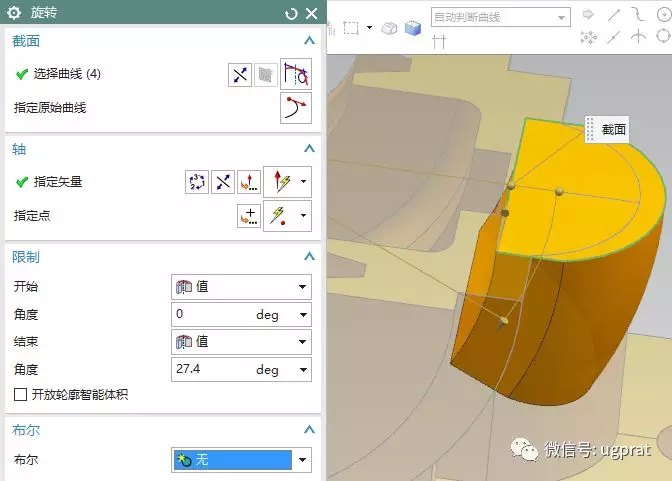The image size is (672, 481).
Task: Click the 指定原始曲线 curve icon
Action: pos(296,108)
